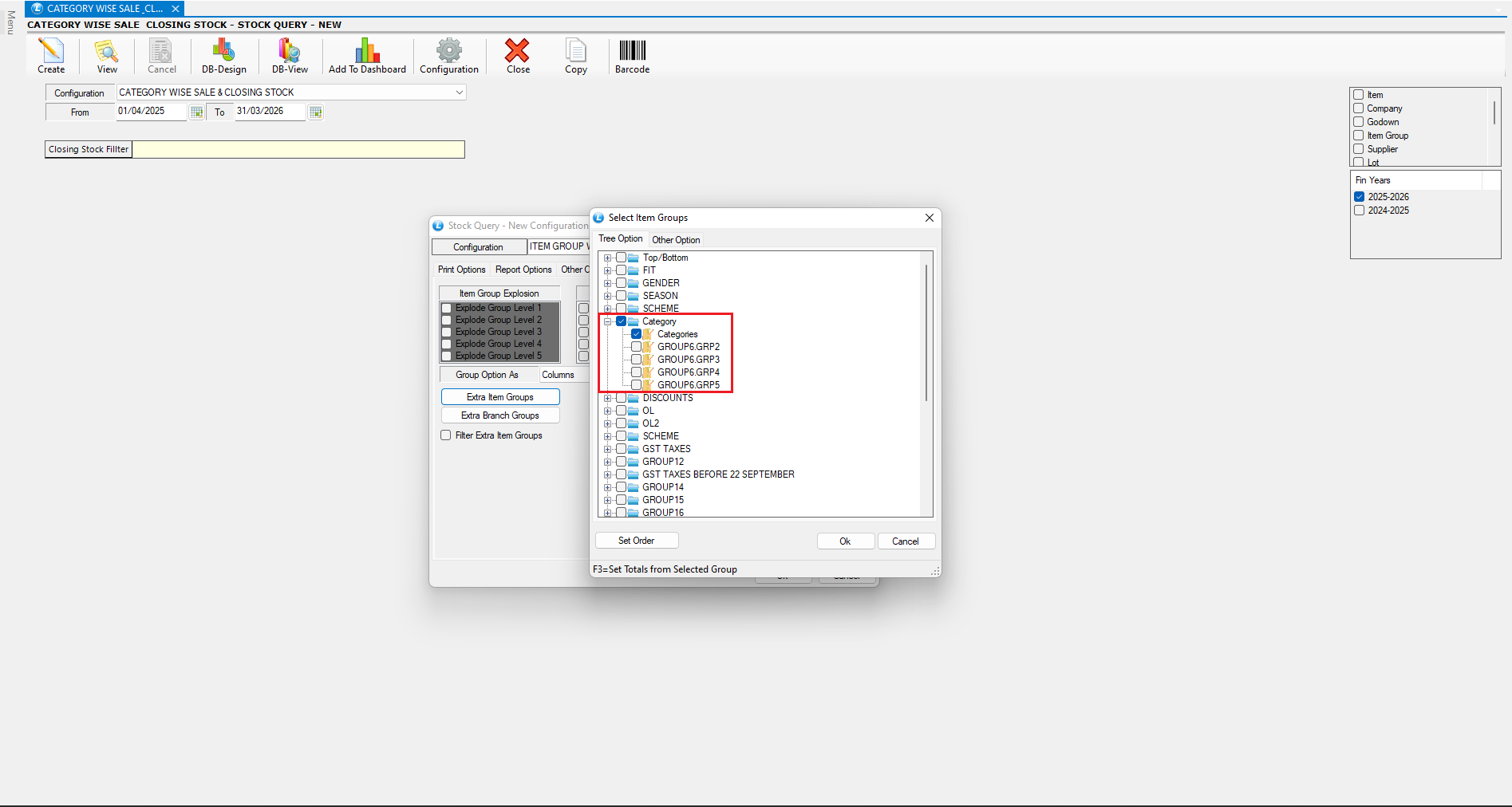Click the Closing Stock Filter input field

tap(298, 150)
